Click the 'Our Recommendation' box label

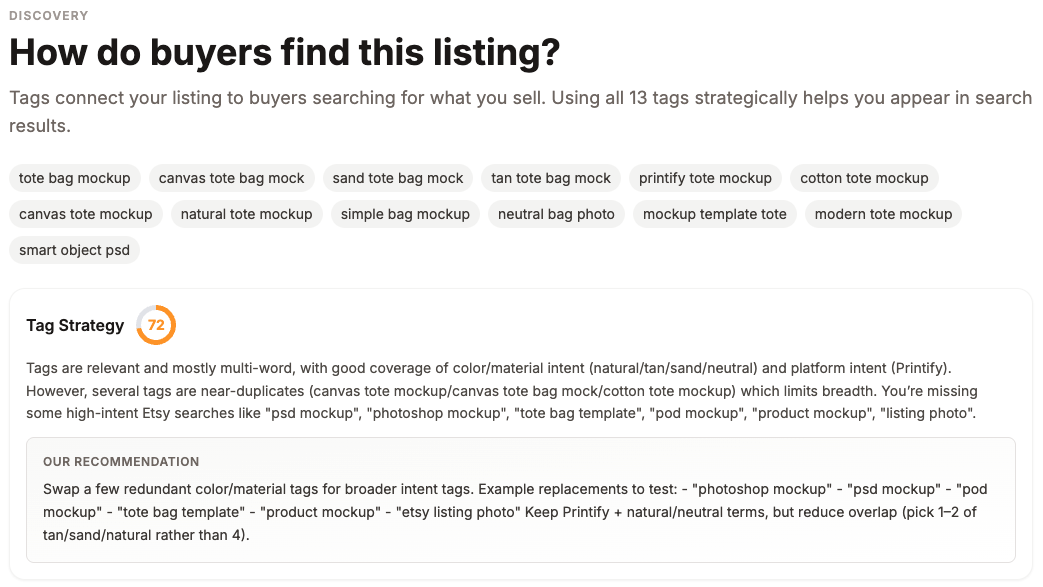[x=121, y=462]
